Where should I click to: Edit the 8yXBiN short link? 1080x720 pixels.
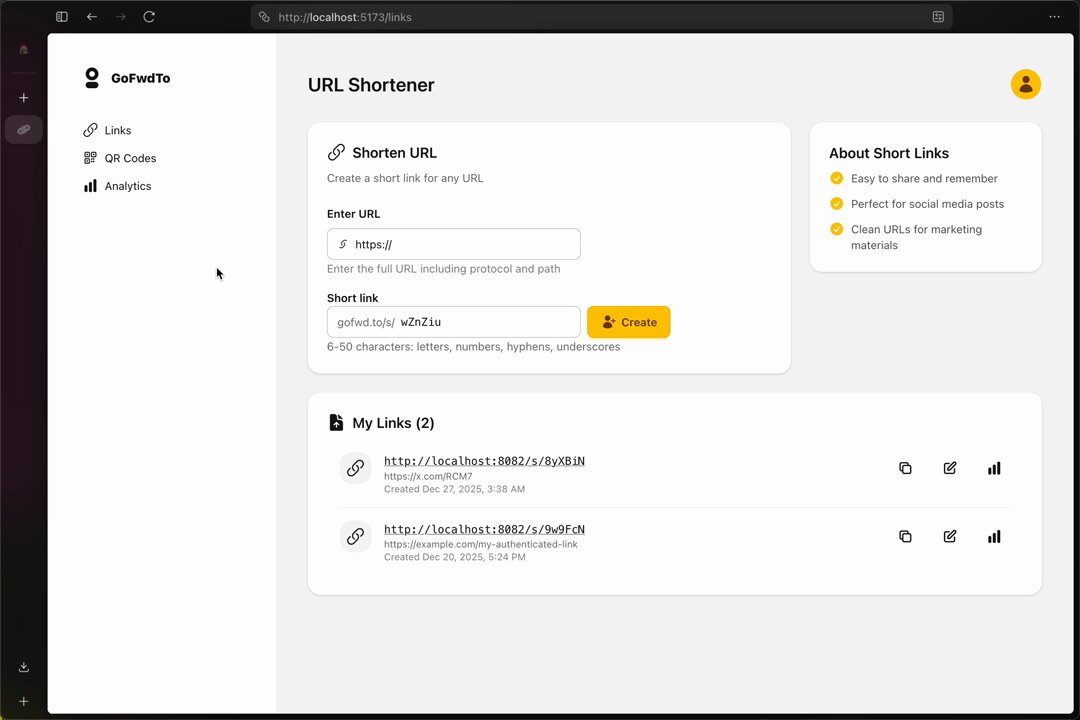(x=949, y=468)
